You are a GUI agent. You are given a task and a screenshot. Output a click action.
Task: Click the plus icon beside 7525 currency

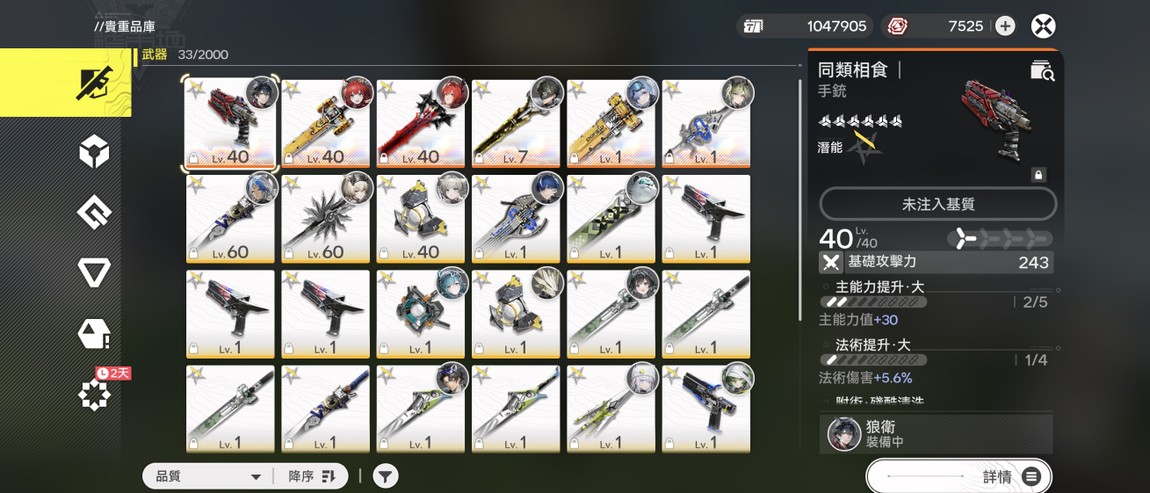click(1005, 26)
